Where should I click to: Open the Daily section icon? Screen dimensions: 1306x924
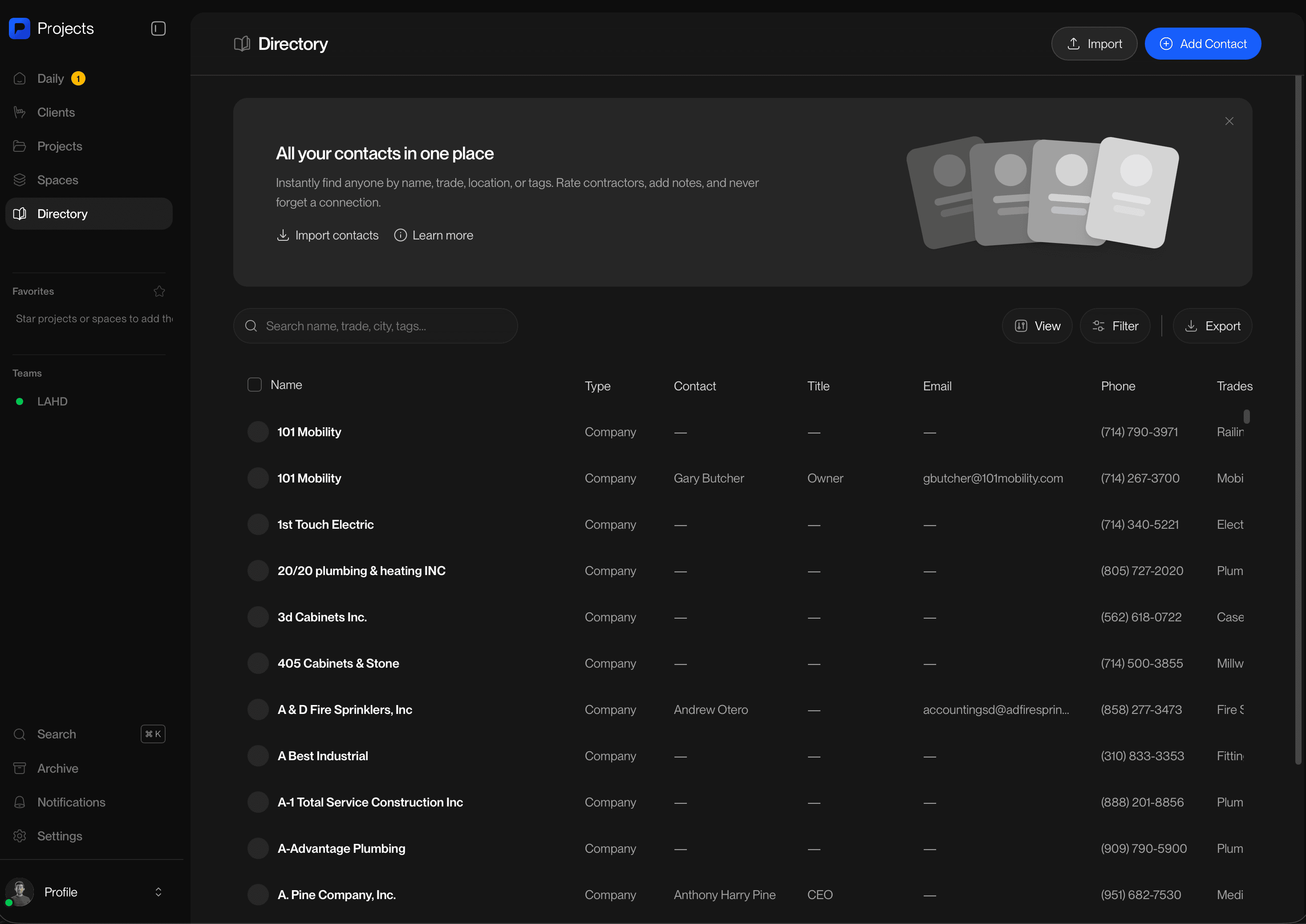pos(20,78)
